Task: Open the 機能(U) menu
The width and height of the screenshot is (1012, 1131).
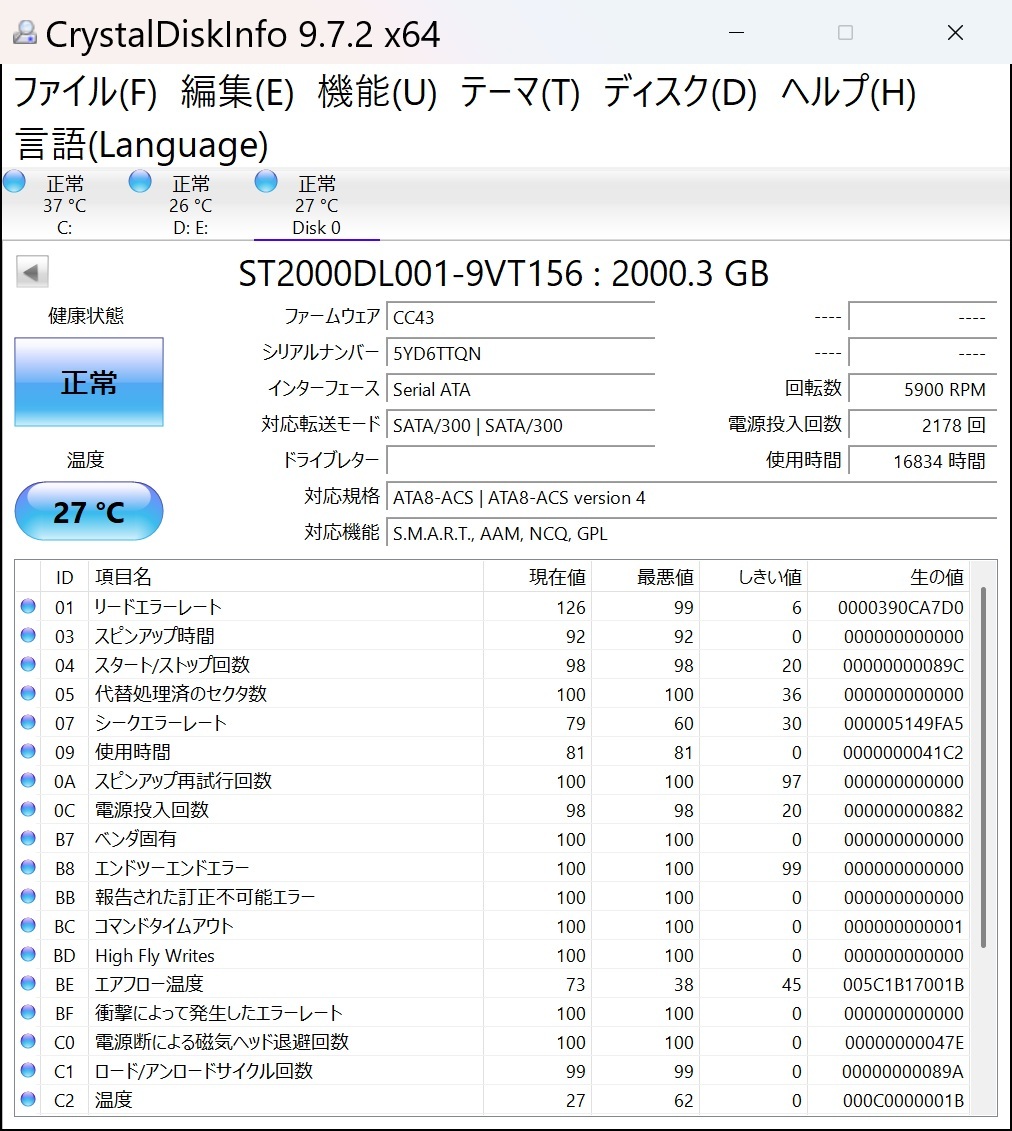Action: point(377,92)
